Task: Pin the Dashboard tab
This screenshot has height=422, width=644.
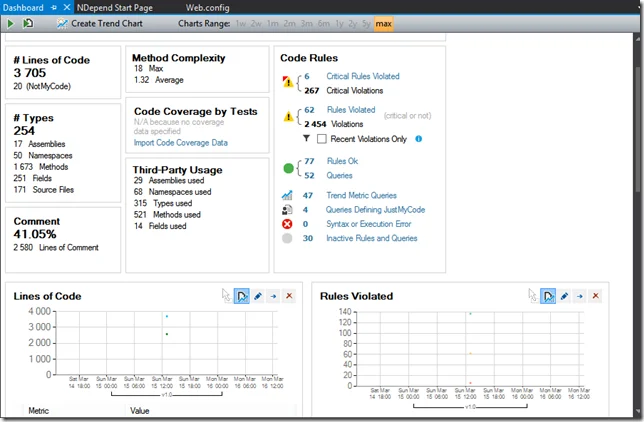Action: [54, 8]
